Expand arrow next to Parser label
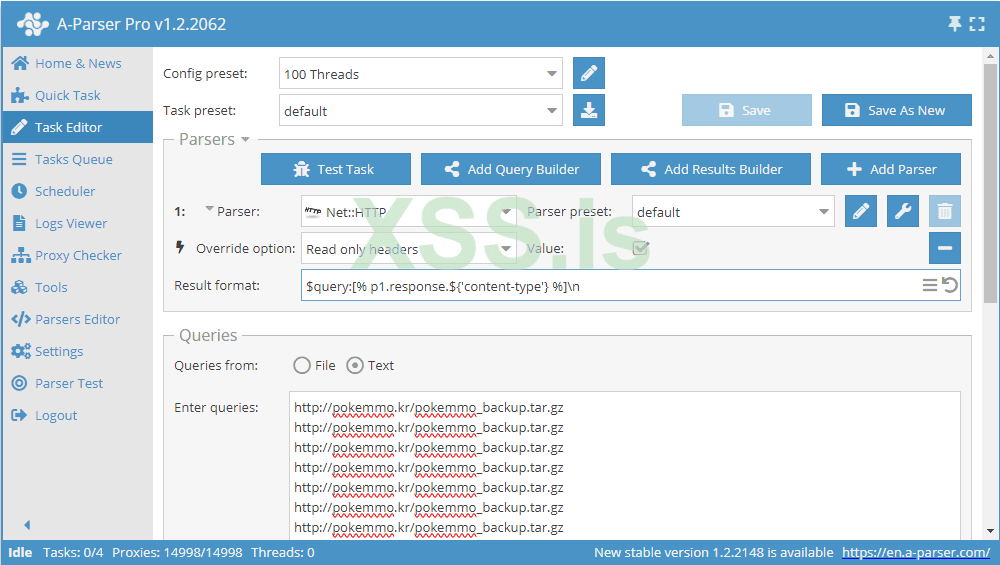 tap(209, 209)
